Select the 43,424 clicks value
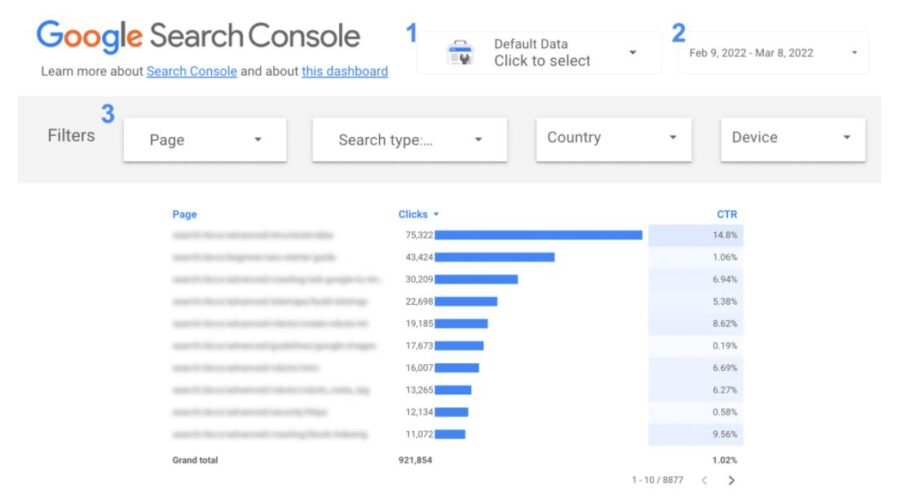This screenshot has height=497, width=900. pos(419,257)
